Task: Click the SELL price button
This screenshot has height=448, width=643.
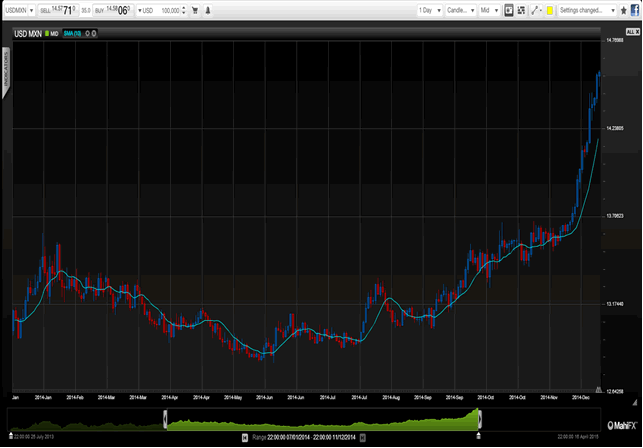Action: 61,10
